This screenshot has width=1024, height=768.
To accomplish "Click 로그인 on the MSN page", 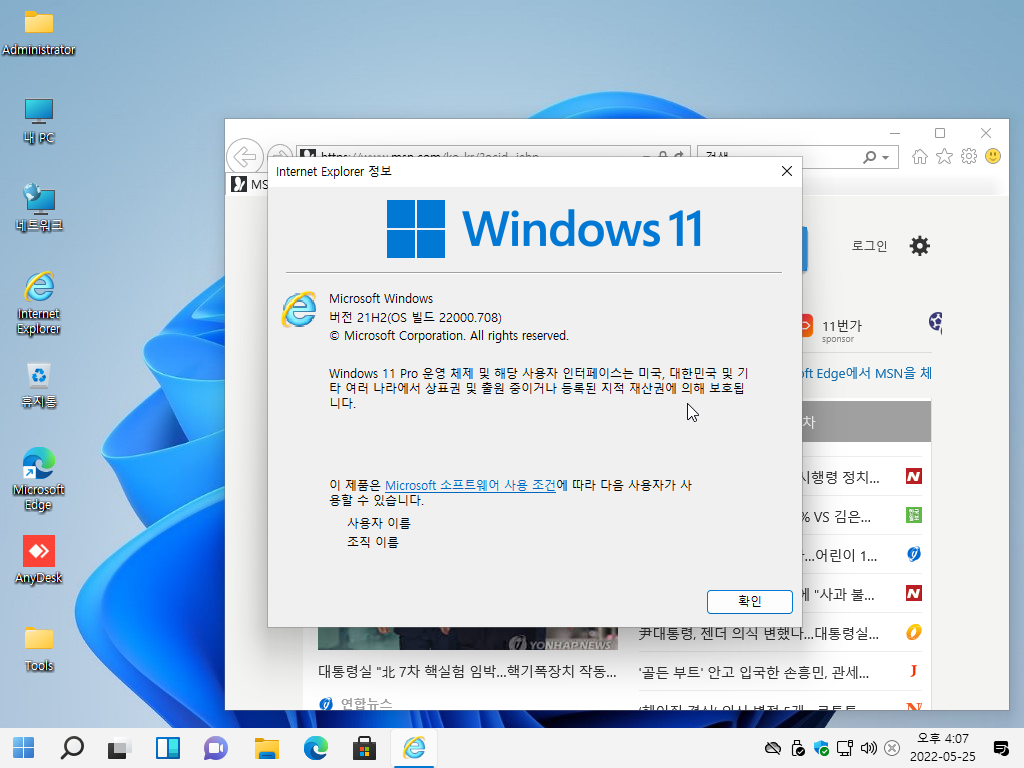I will coord(869,246).
